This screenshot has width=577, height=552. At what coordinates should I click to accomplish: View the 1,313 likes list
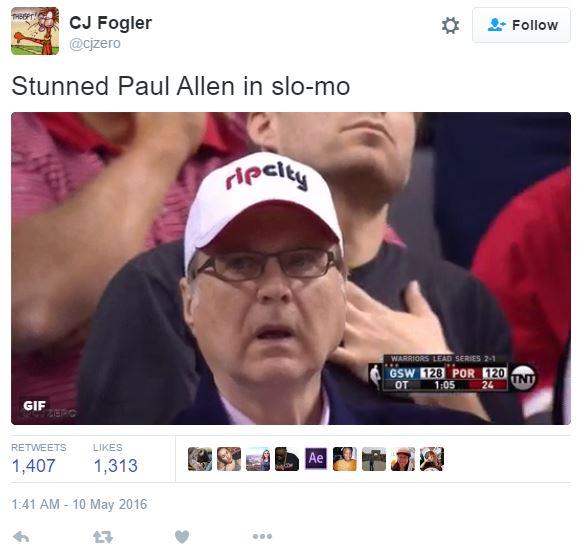(116, 459)
